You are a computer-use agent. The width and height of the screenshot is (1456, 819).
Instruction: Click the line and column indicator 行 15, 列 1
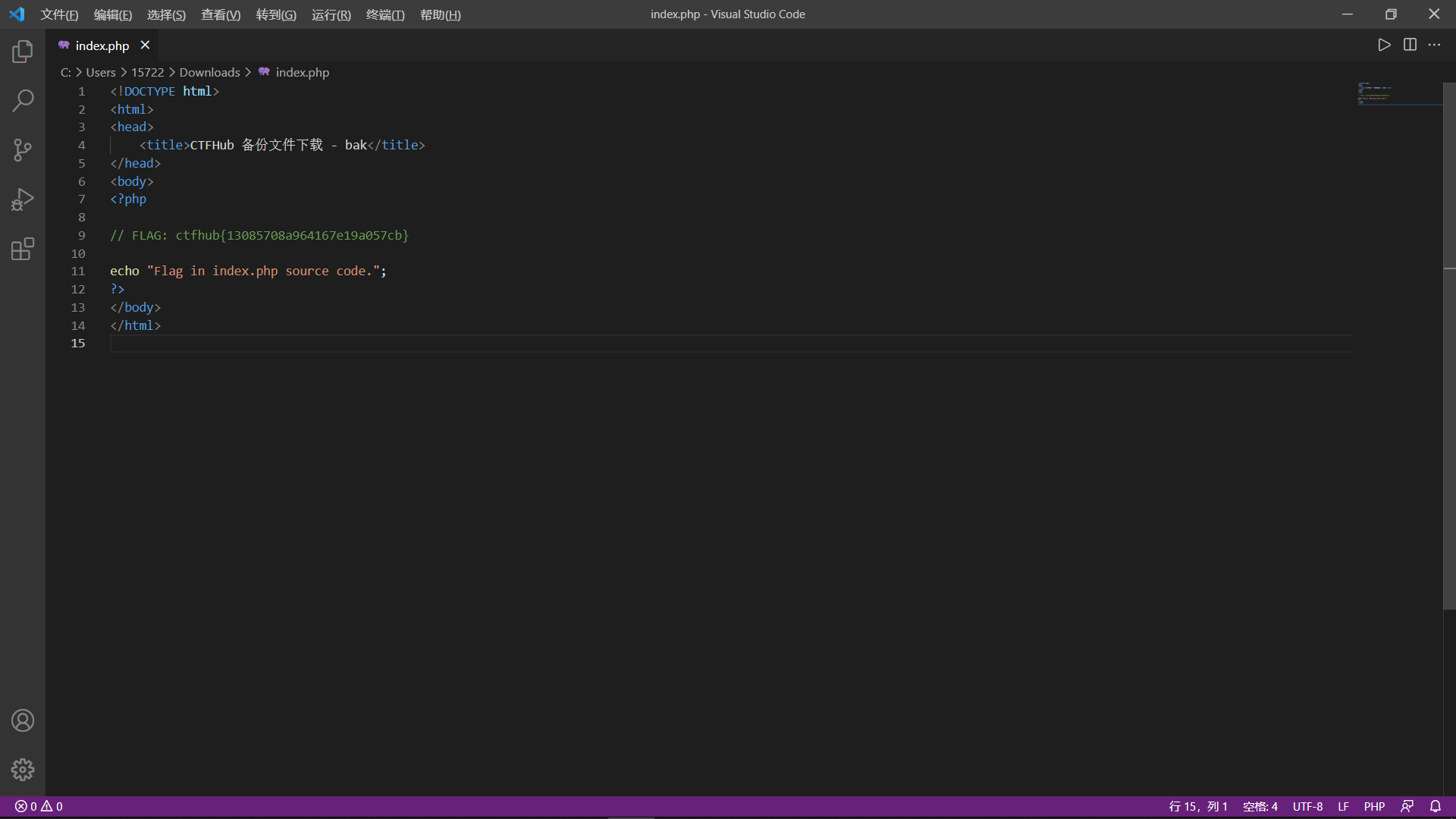(1198, 806)
